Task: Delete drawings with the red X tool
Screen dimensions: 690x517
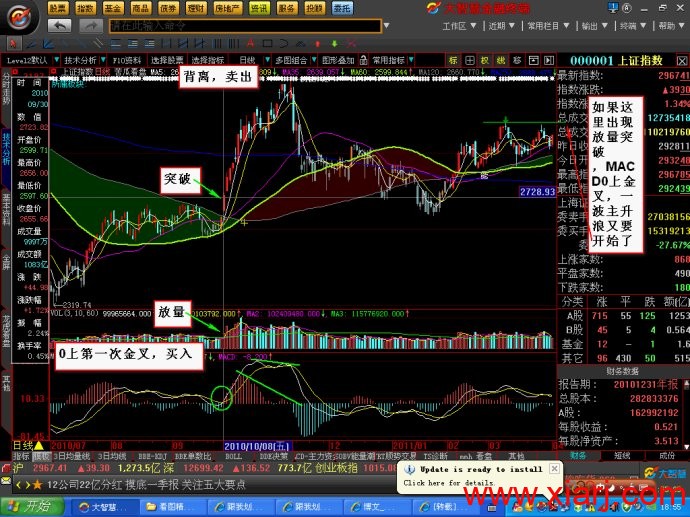Action: [x=351, y=44]
